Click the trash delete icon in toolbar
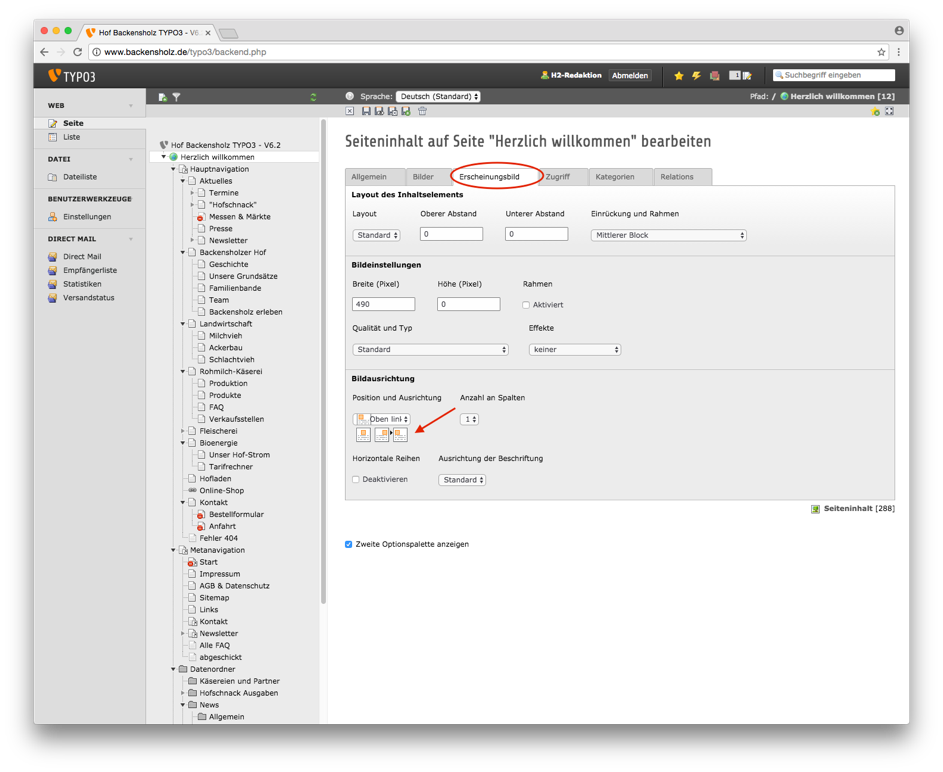This screenshot has height=772, width=943. [x=422, y=111]
